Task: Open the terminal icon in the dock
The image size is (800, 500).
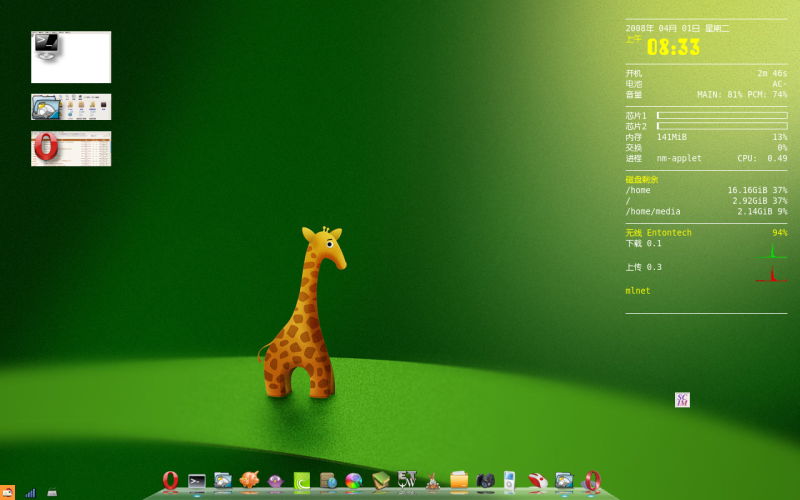Action: 196,482
